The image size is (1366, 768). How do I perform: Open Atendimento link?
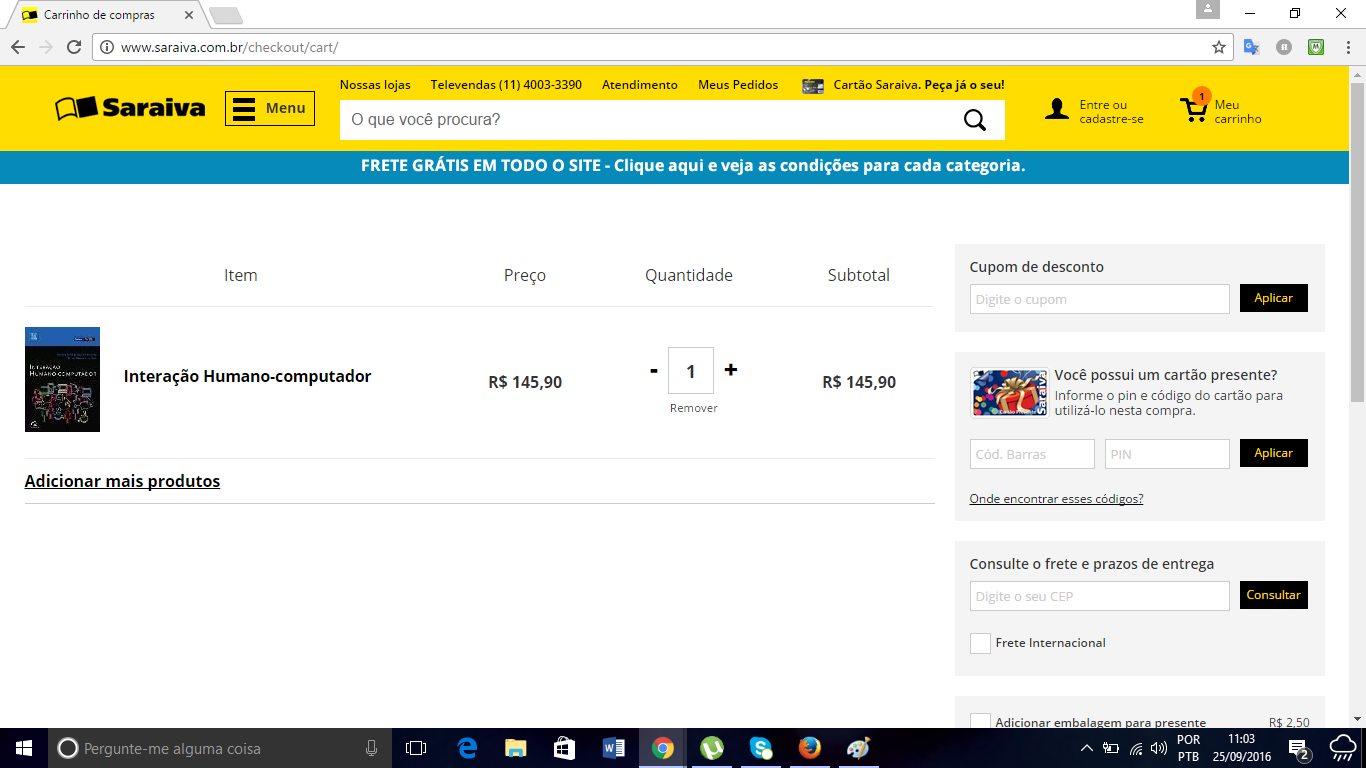point(640,85)
